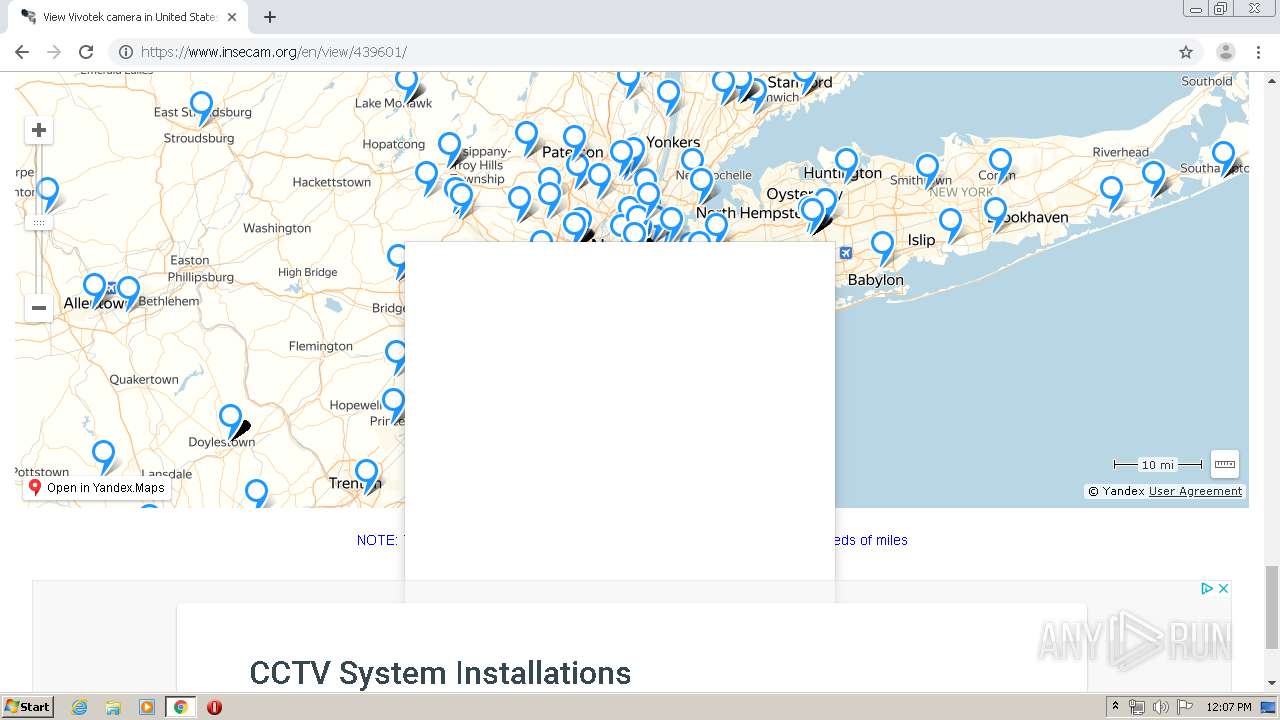Viewport: 1280px width, 720px height.
Task: Open the media player taskbar icon
Action: tap(146, 707)
